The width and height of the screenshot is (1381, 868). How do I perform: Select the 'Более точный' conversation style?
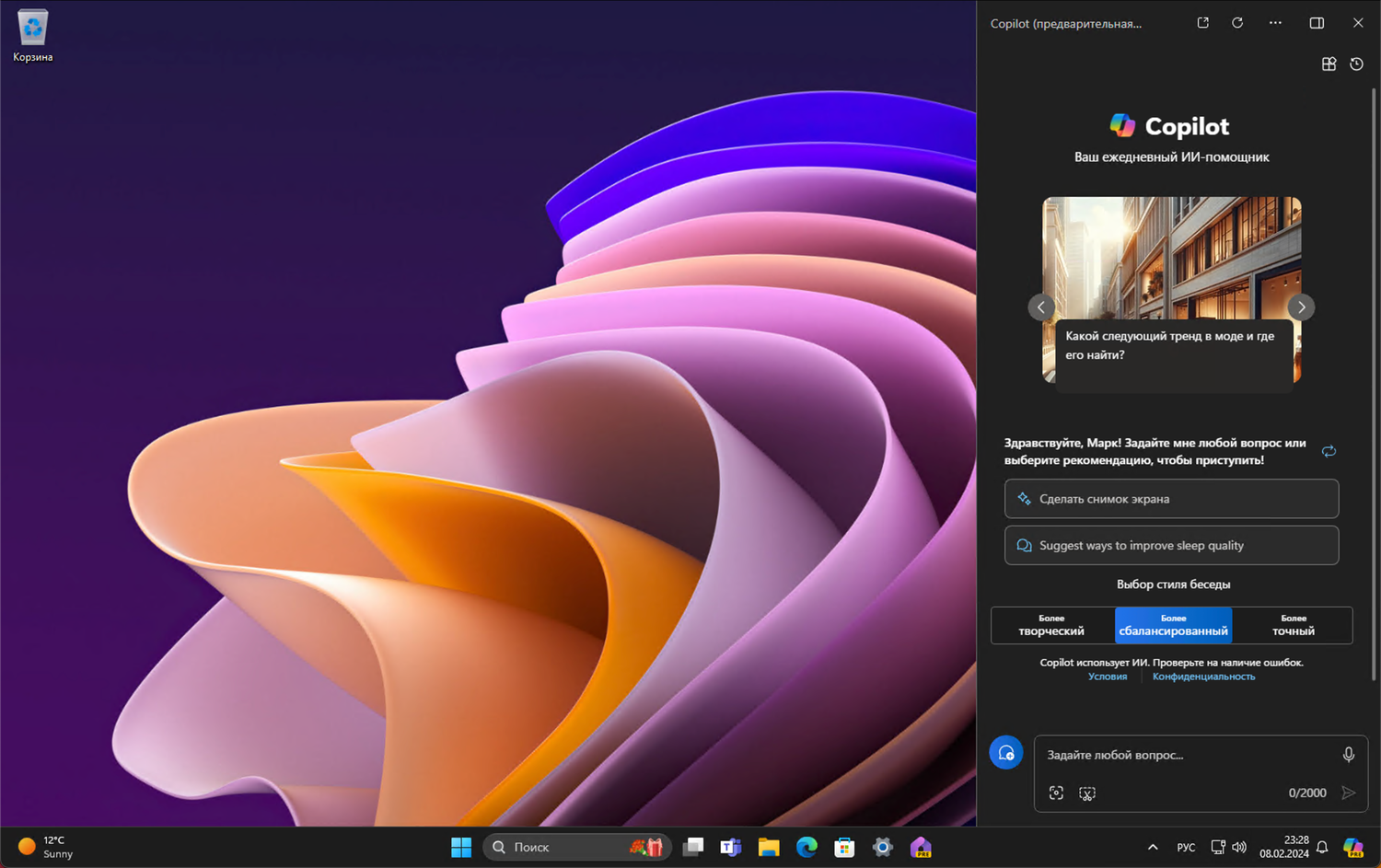1293,625
